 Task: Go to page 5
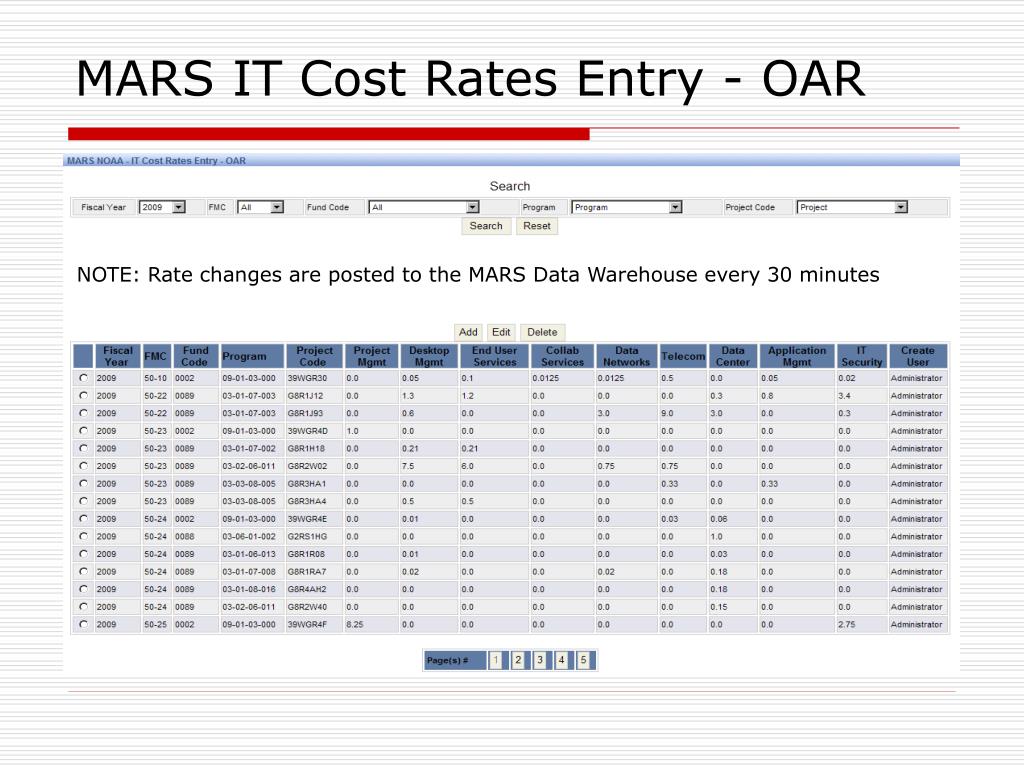tap(583, 660)
